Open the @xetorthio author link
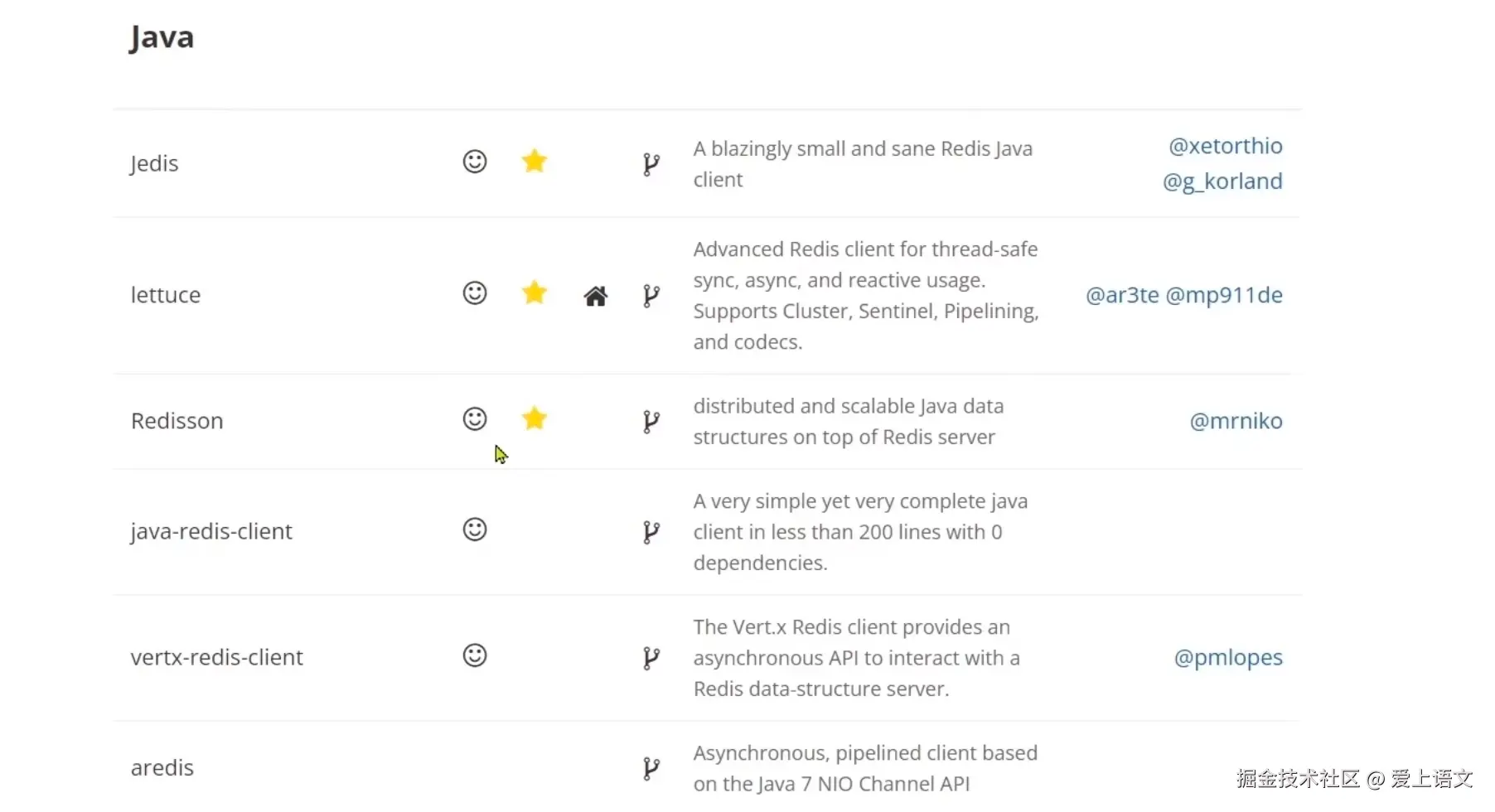 1225,146
